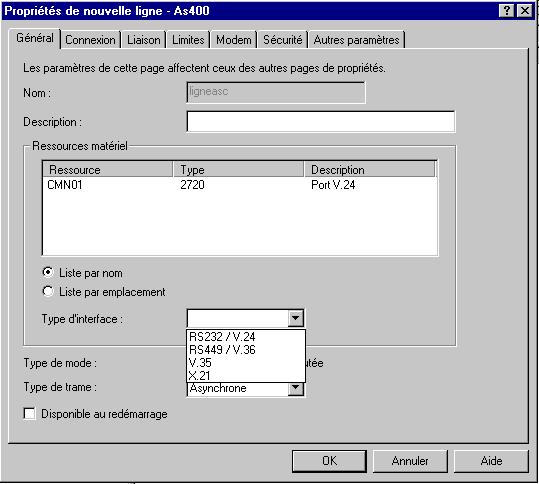539x484 pixels.
Task: Close the Propriétés de nouvelle ligne dialog
Action: click(x=525, y=11)
